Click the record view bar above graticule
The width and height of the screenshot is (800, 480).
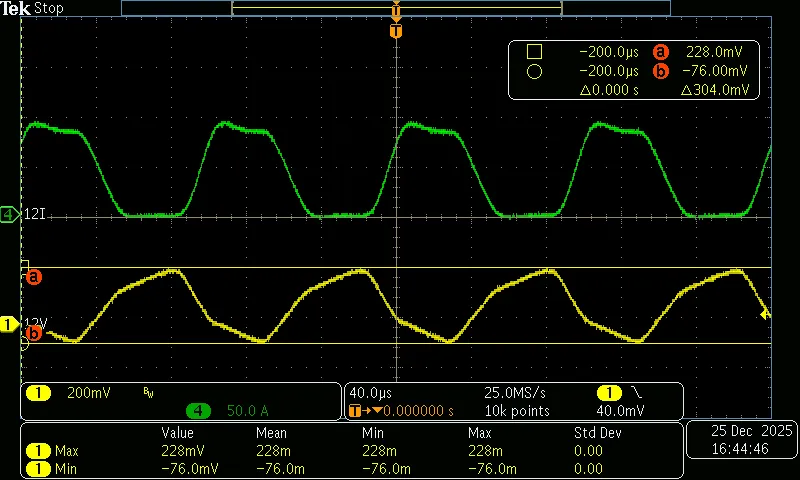tap(396, 8)
